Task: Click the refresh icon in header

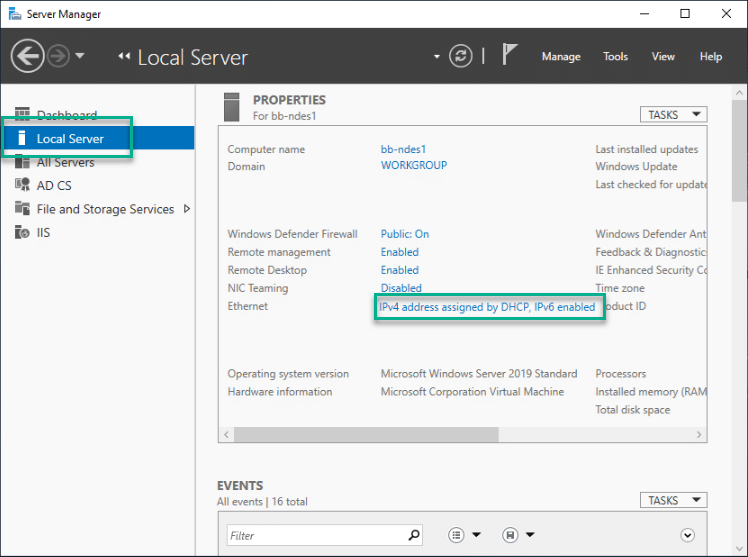Action: point(460,56)
